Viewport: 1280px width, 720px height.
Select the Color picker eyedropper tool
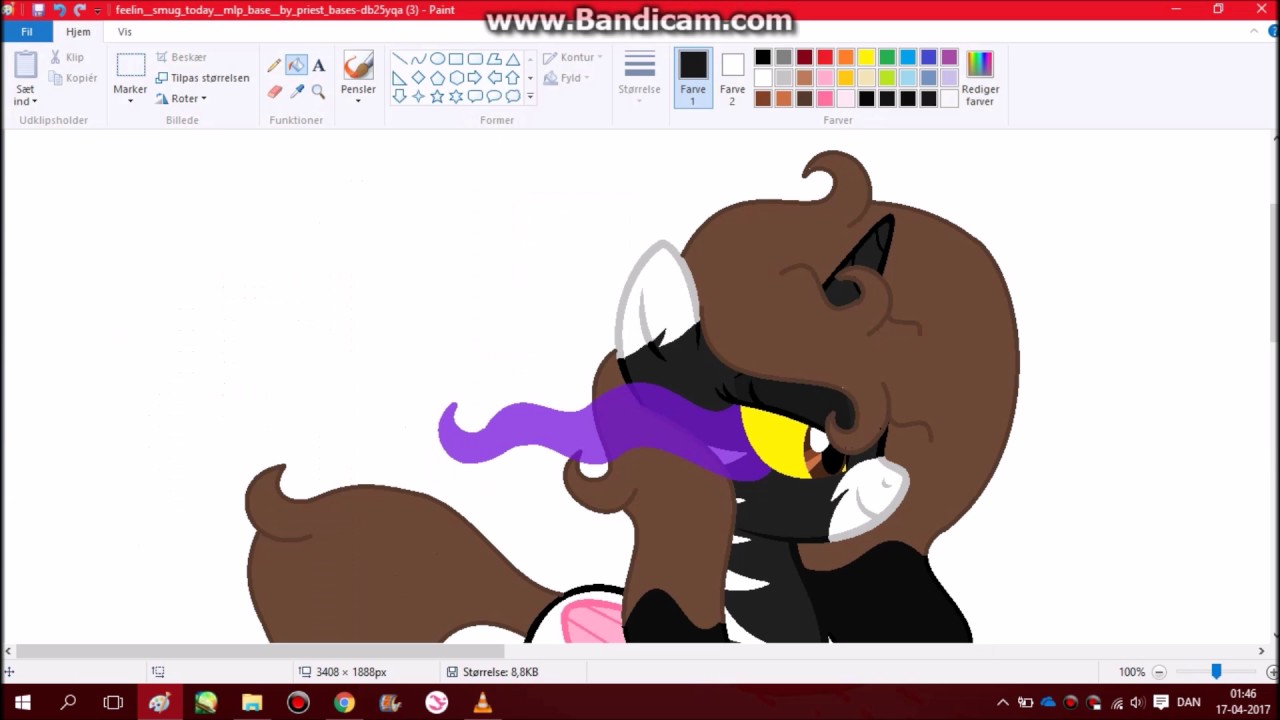pos(296,92)
